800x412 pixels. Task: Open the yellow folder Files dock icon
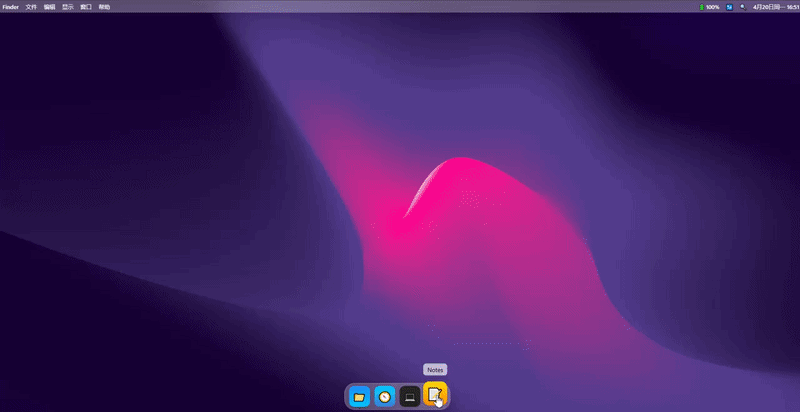pos(359,397)
